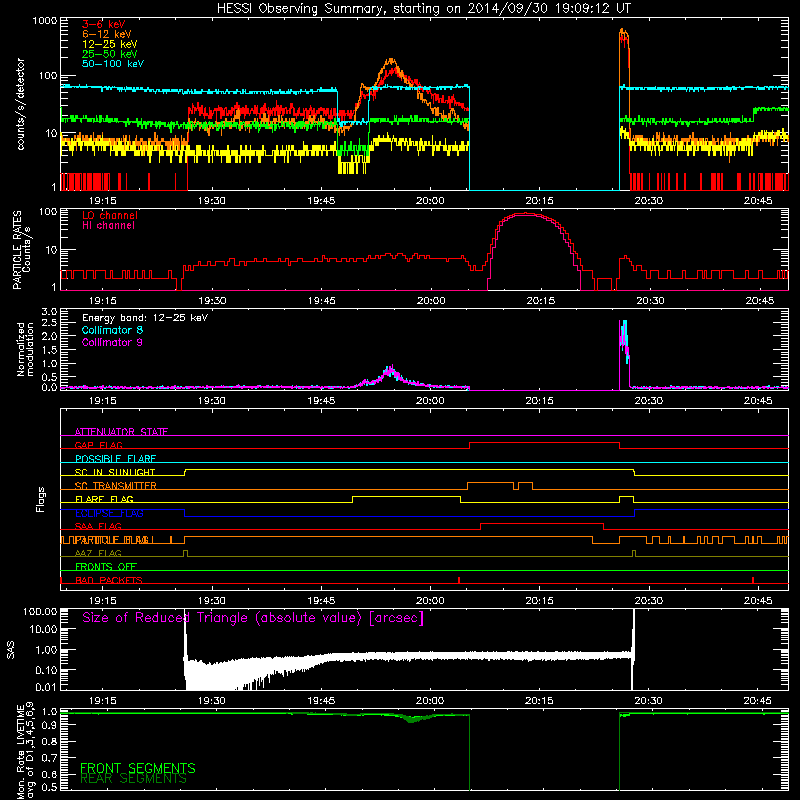Click the raised FLARE FLAG segment near 19:55
800x800 pixels.
tap(407, 496)
